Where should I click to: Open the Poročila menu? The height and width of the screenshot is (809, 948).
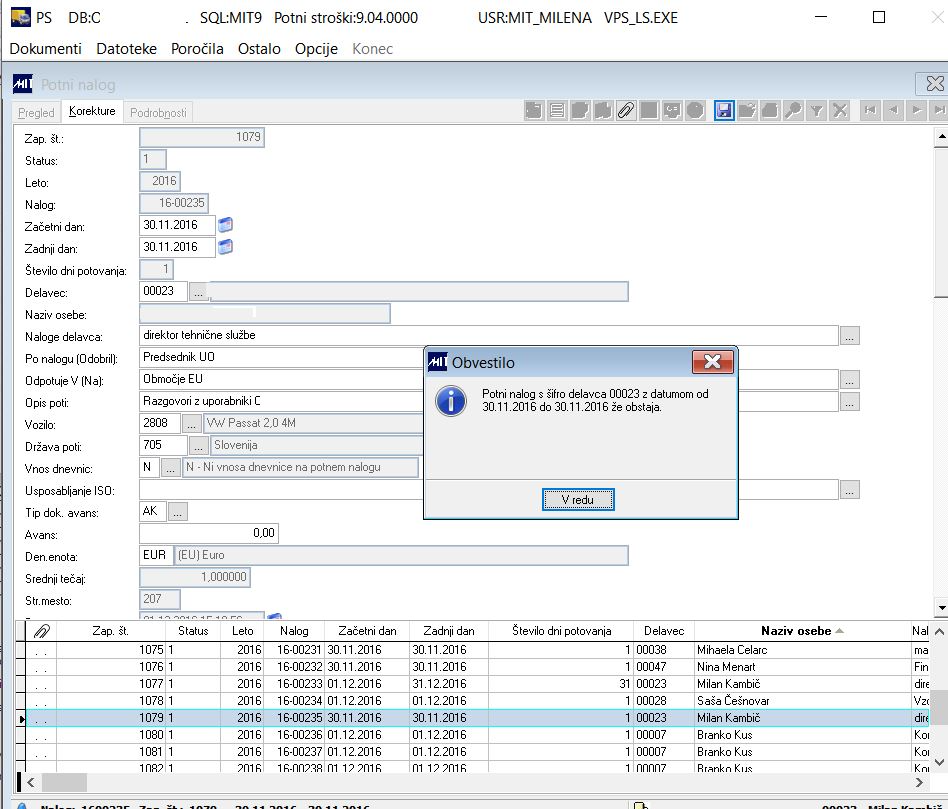pos(197,48)
